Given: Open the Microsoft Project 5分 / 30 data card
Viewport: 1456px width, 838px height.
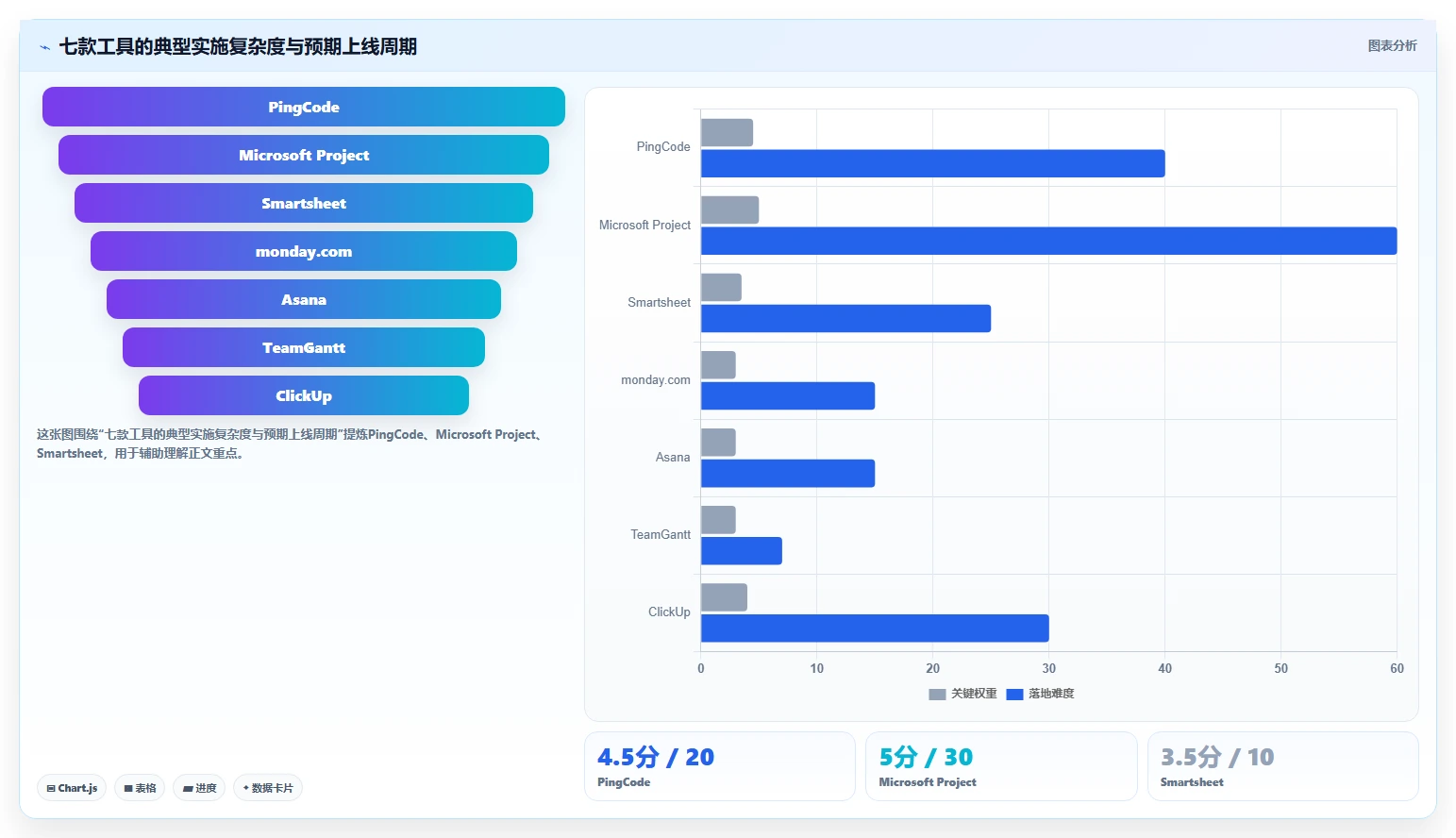Looking at the screenshot, I should [x=1001, y=766].
